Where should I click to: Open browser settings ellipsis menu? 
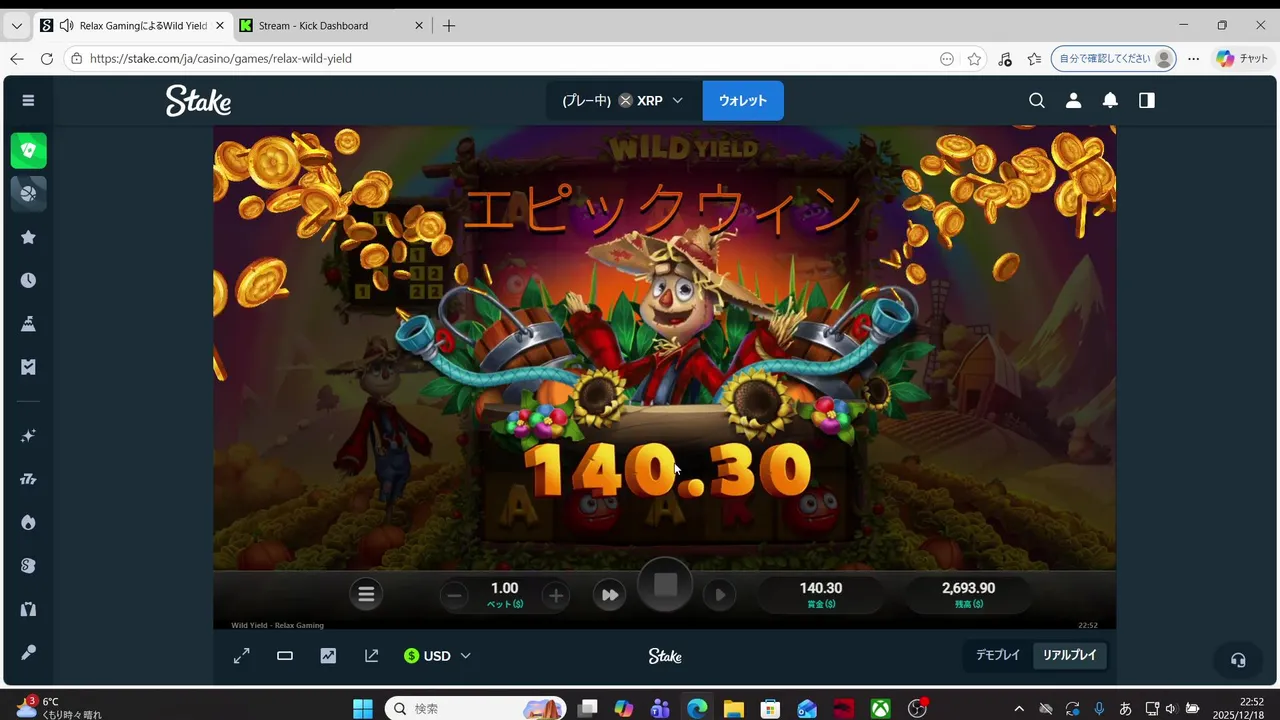(x=1194, y=59)
